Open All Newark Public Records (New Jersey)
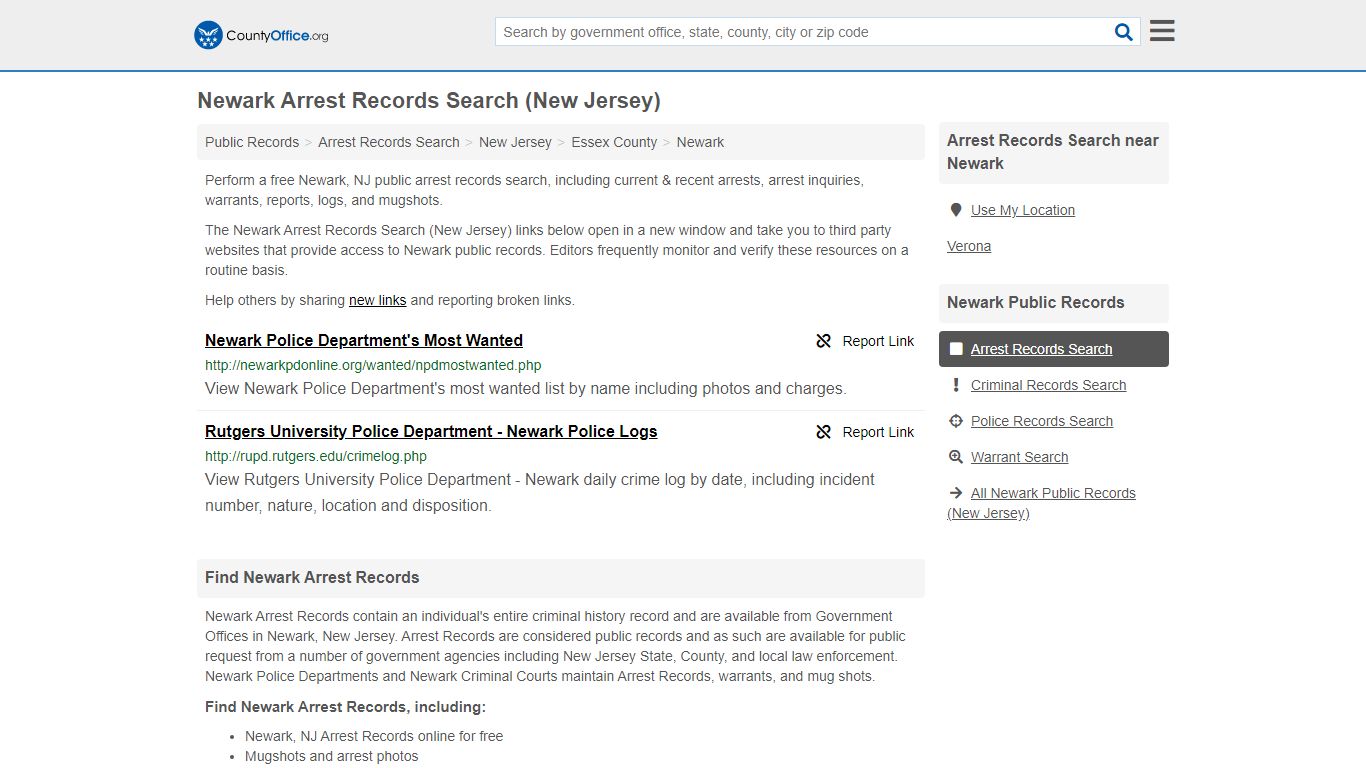This screenshot has height=768, width=1366. click(x=1041, y=503)
